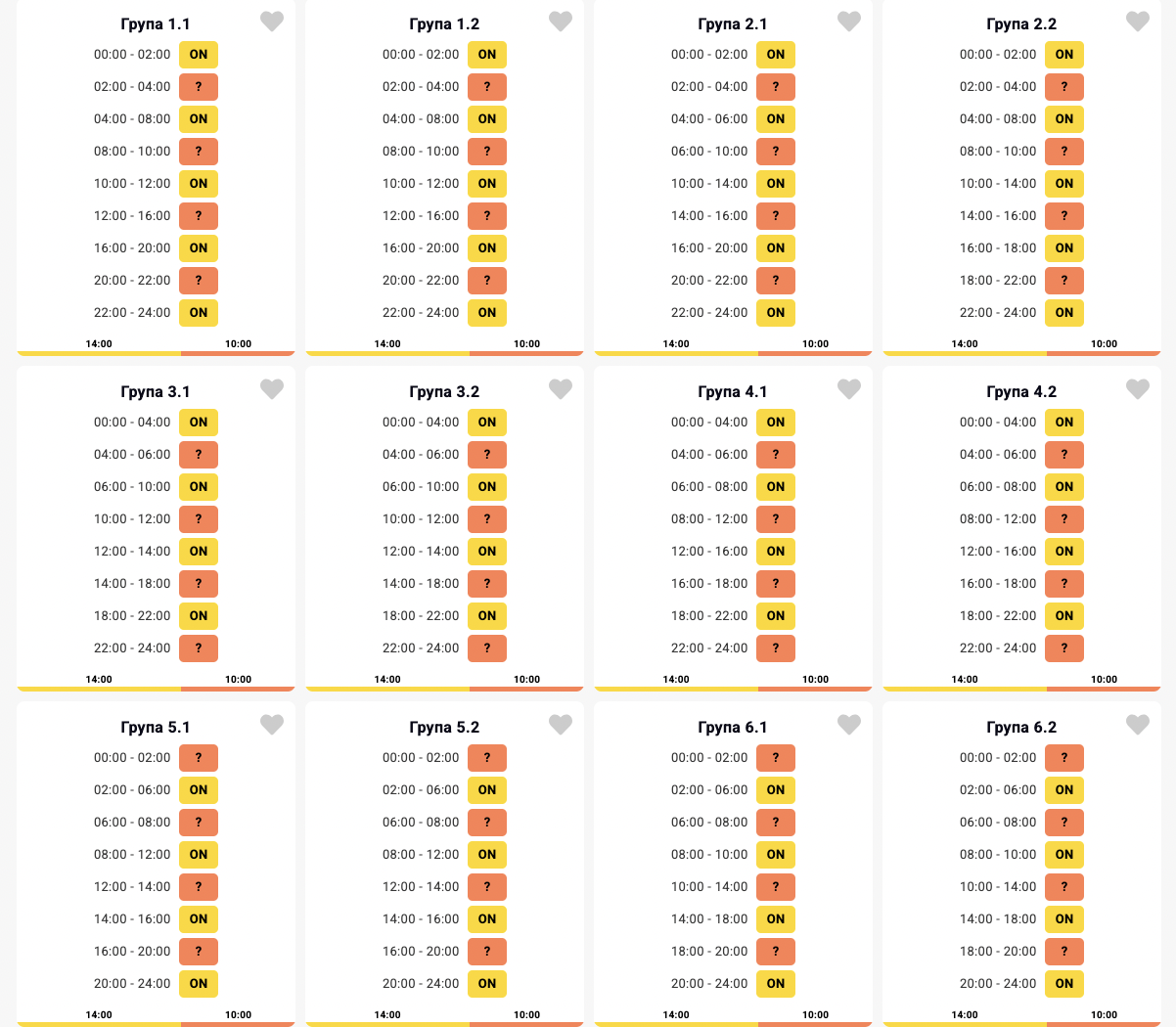Viewport: 1176px width, 1027px height.
Task: Select ON status at 04:00 - 06:00 in Група 2.1
Action: click(x=776, y=119)
